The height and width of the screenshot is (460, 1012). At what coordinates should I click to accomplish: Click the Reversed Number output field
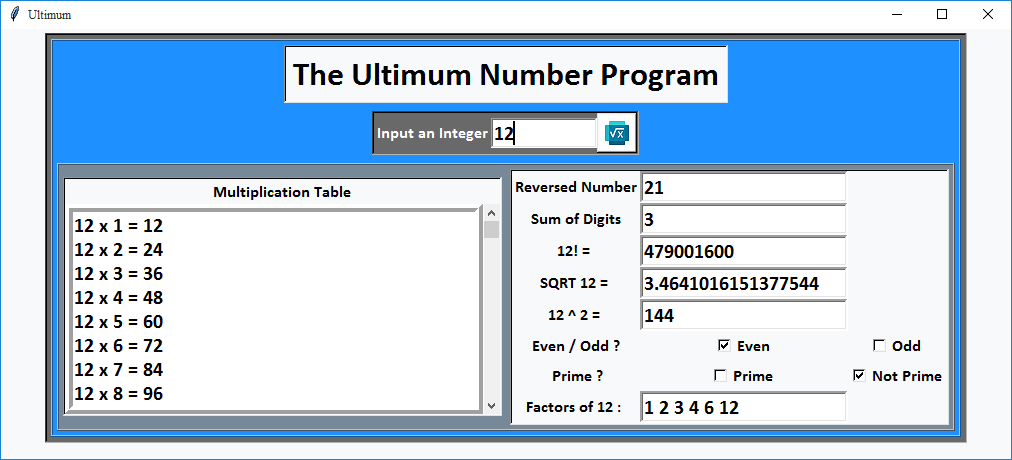tap(743, 187)
